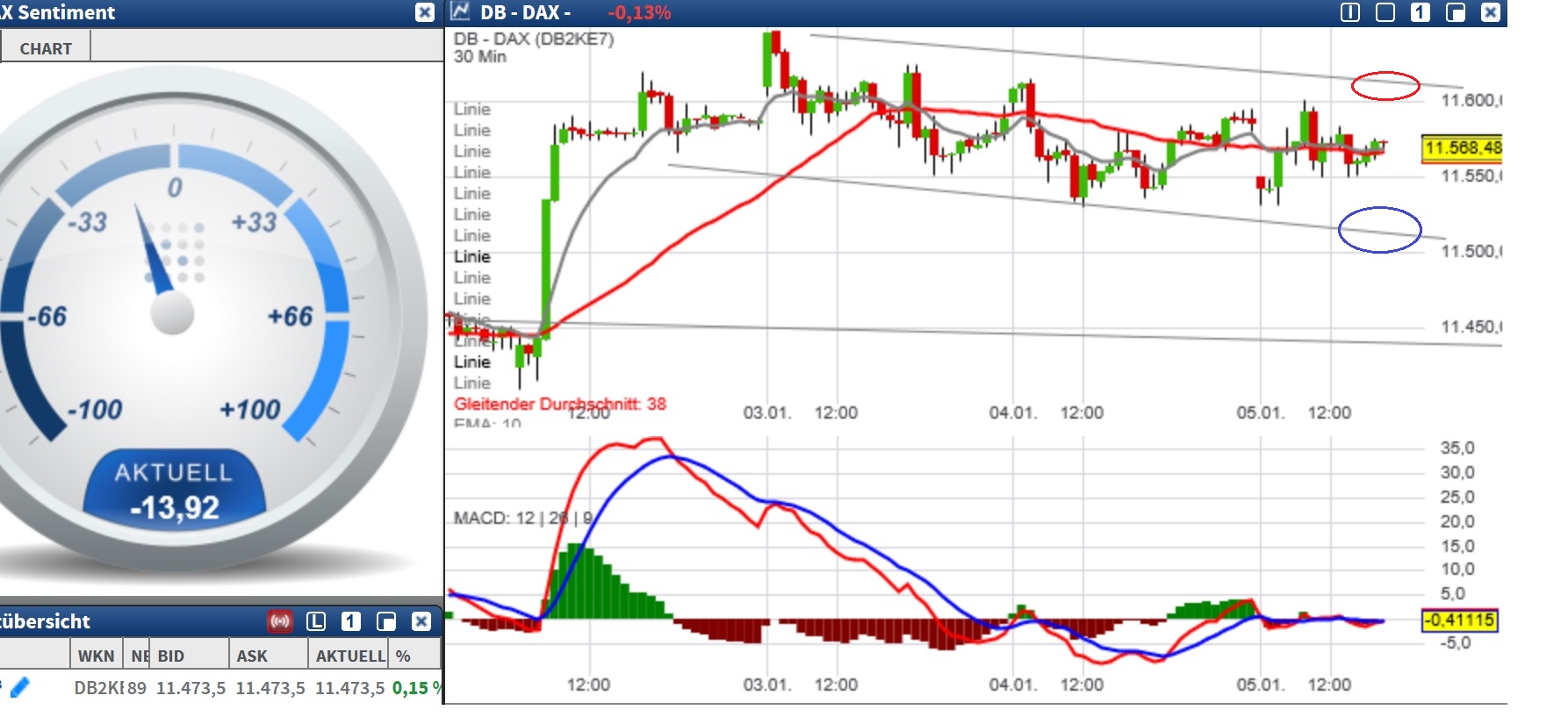Click the yellow -0,41115 MACD value label
This screenshot has height=717, width=1568.
point(1459,620)
